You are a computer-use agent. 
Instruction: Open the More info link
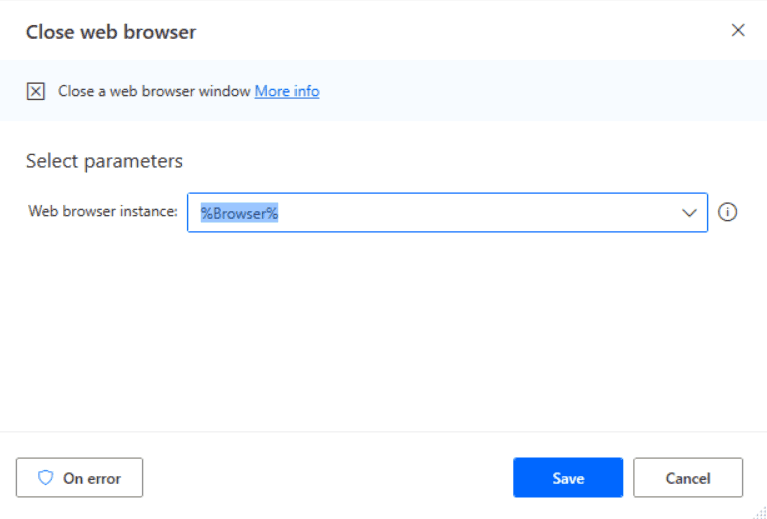287,91
